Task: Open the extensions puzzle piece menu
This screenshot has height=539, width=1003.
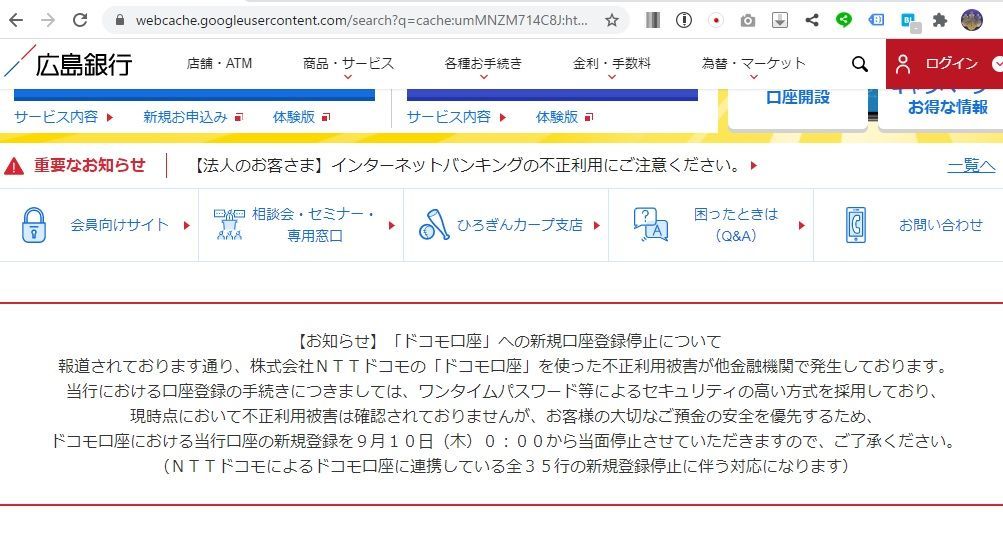Action: coord(940,20)
